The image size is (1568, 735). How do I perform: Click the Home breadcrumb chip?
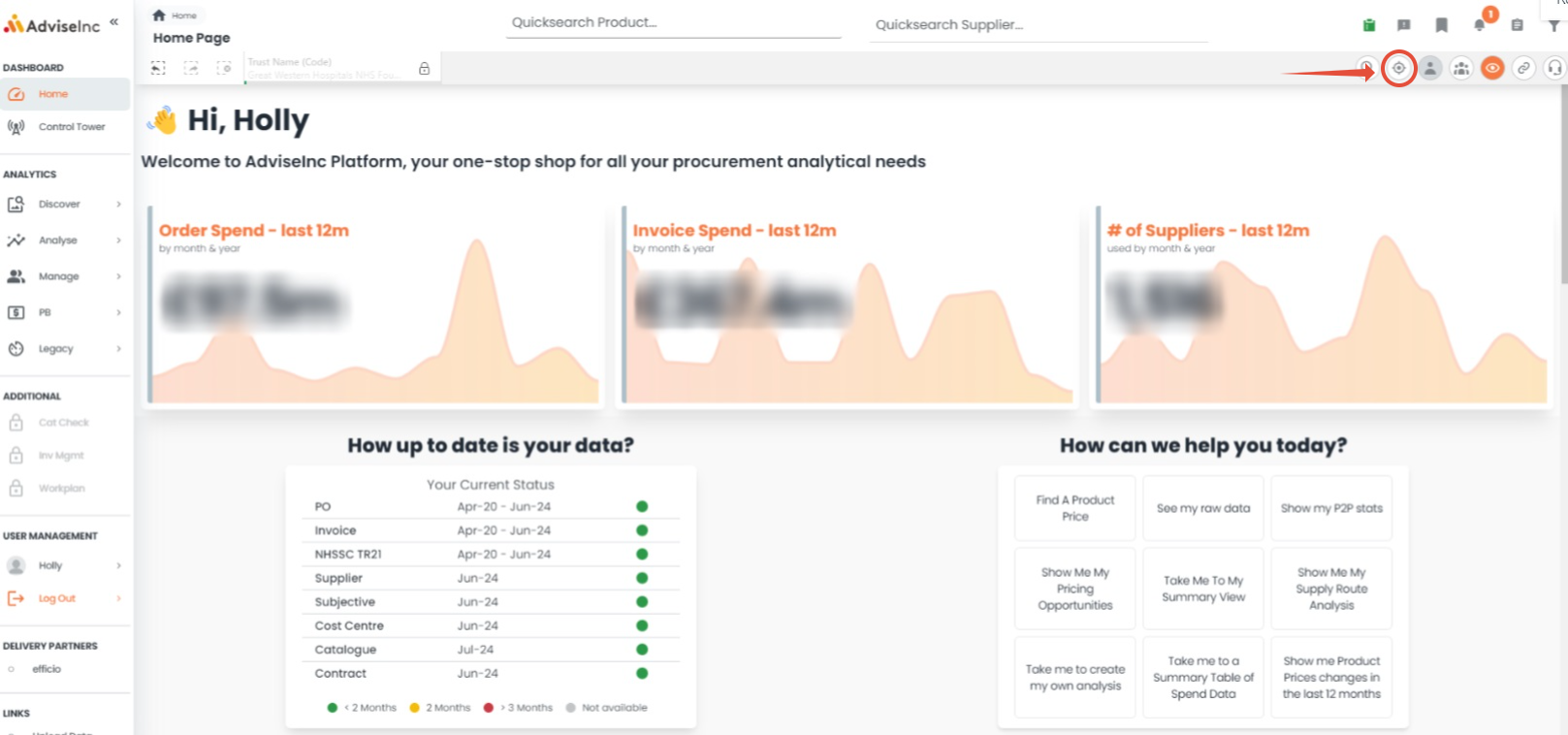176,16
